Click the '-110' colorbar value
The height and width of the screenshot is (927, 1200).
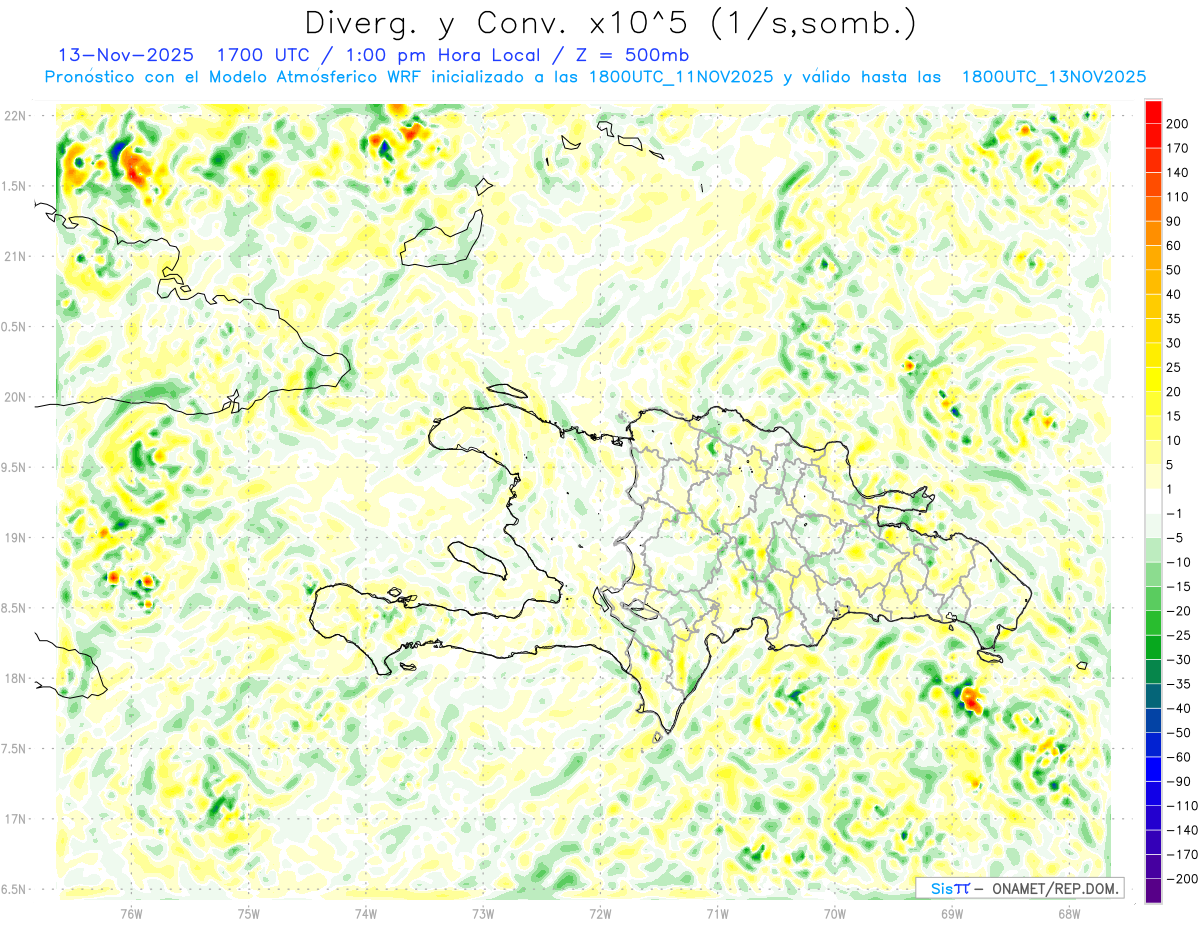1181,806
